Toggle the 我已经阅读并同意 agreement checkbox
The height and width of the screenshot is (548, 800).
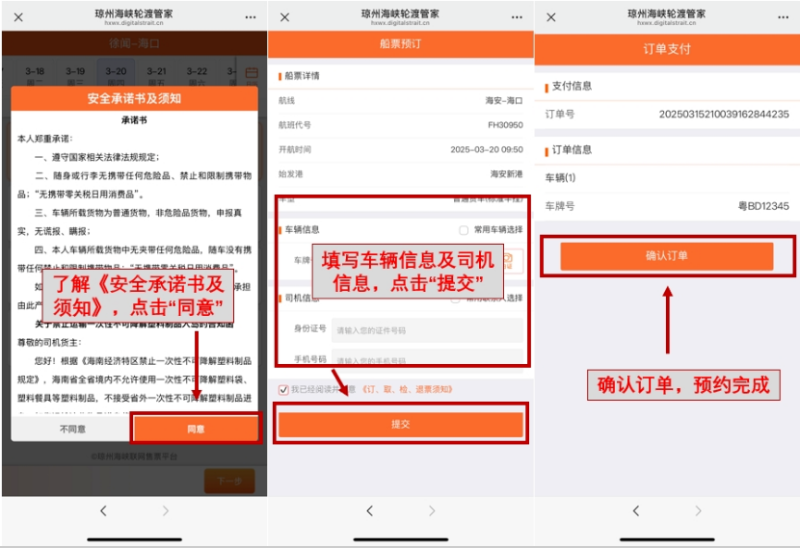click(283, 389)
